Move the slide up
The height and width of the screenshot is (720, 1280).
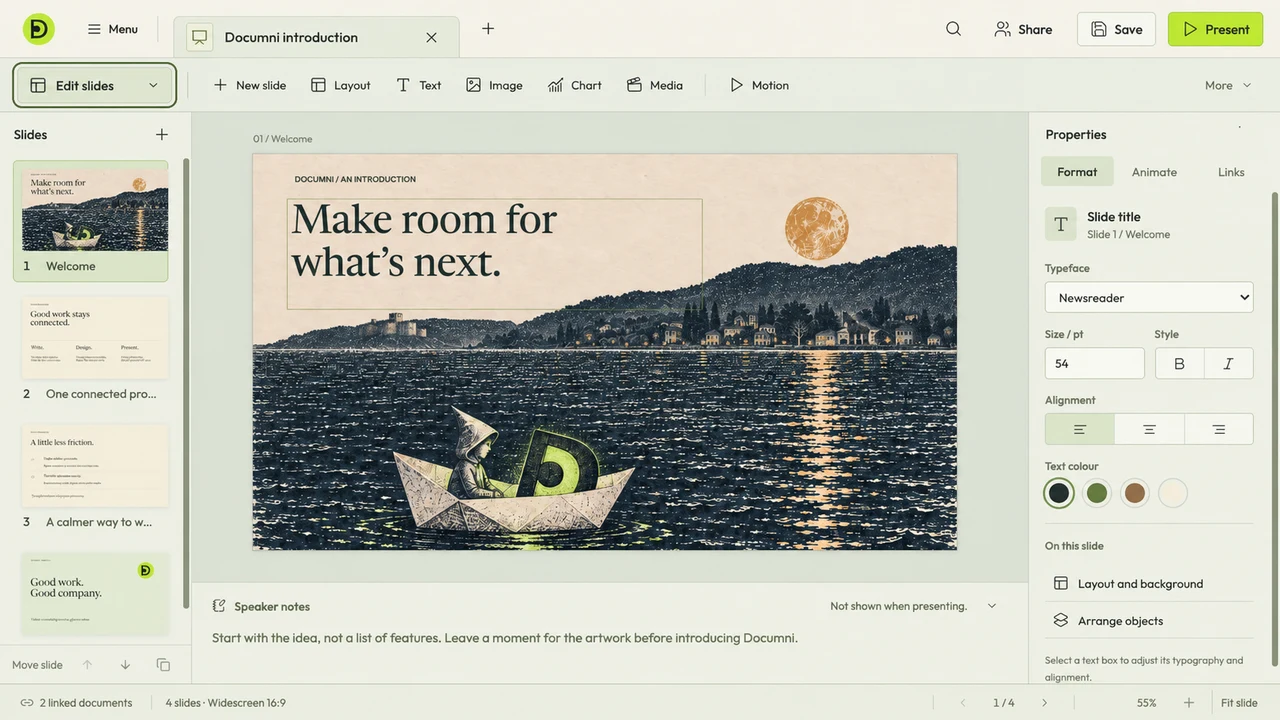(x=87, y=665)
